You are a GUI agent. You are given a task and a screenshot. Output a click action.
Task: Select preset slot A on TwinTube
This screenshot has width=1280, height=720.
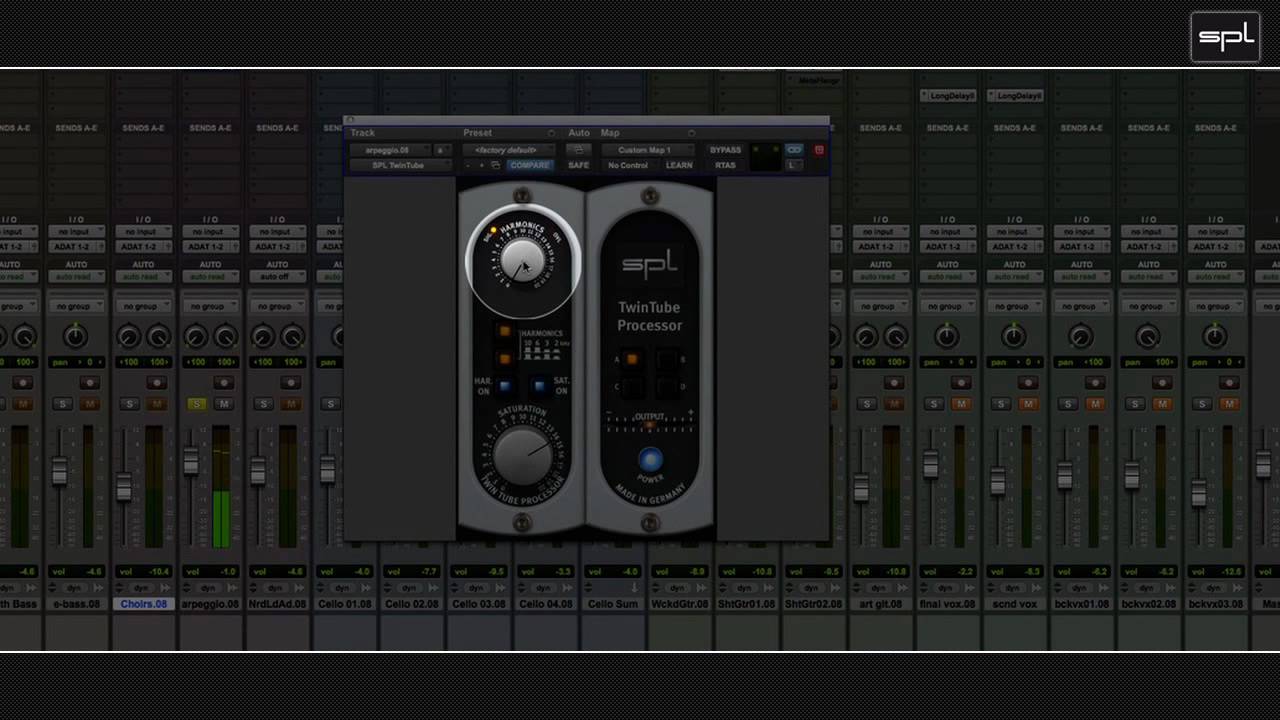tap(632, 359)
